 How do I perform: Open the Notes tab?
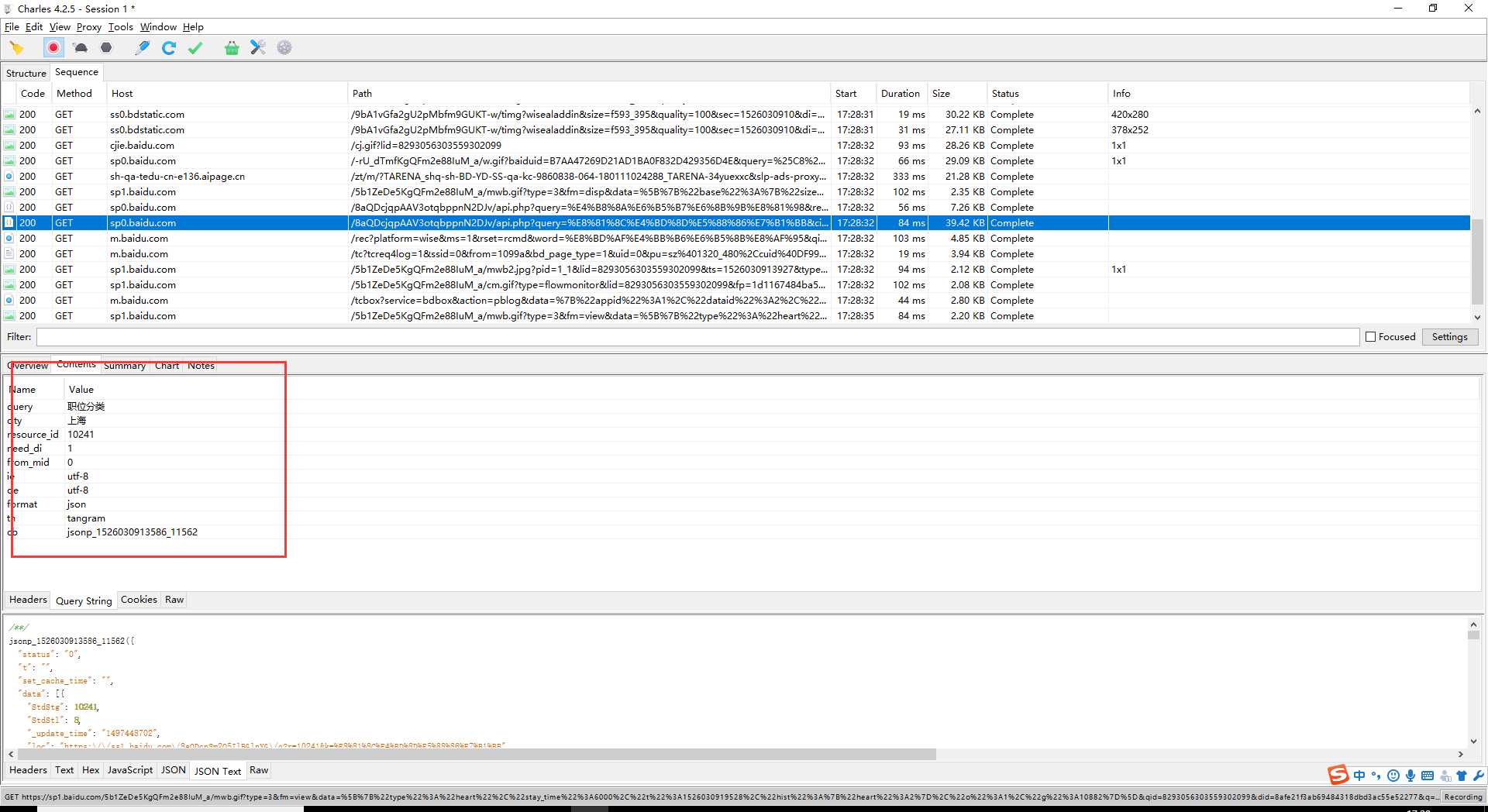[201, 366]
